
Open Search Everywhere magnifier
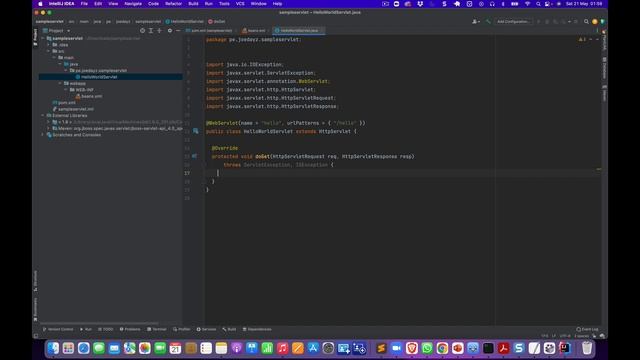586,21
